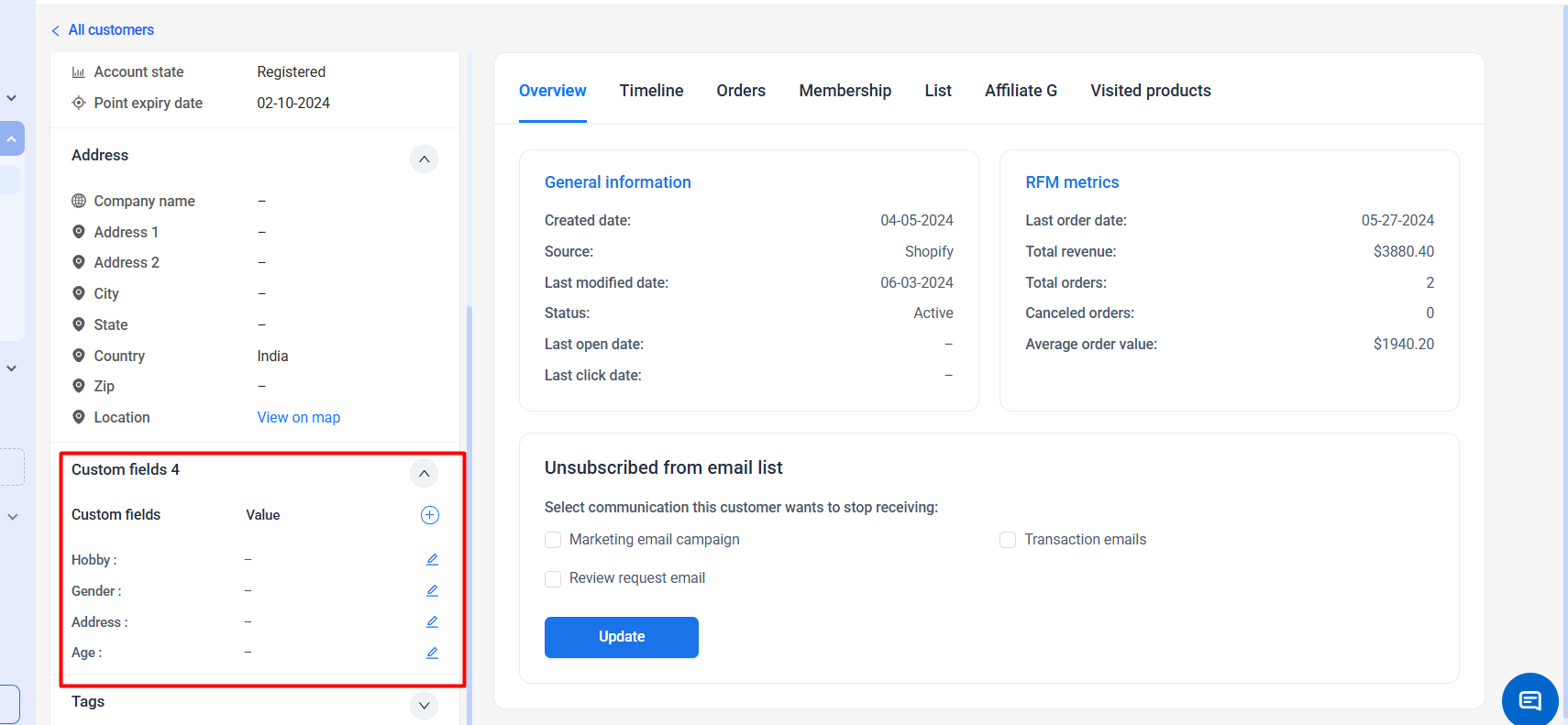
Task: Go to the Membership tab
Action: [x=845, y=91]
